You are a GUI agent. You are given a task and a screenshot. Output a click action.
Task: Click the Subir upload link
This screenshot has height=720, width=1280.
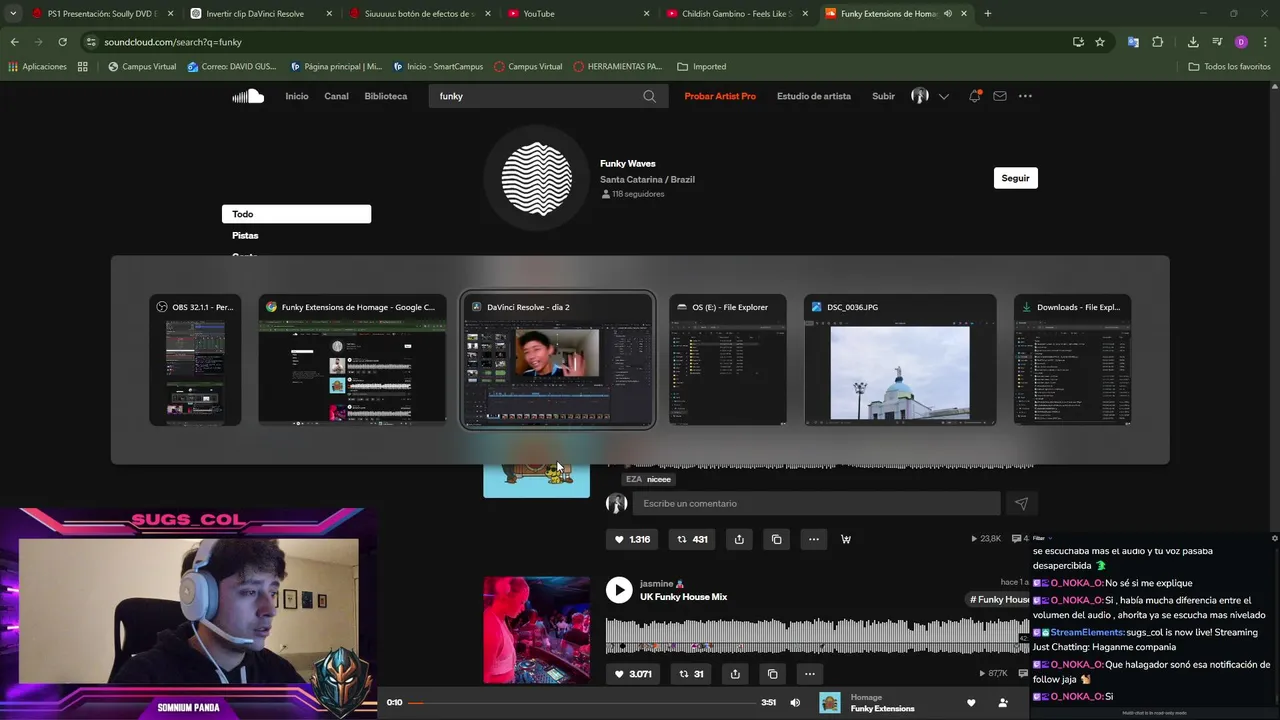click(883, 96)
